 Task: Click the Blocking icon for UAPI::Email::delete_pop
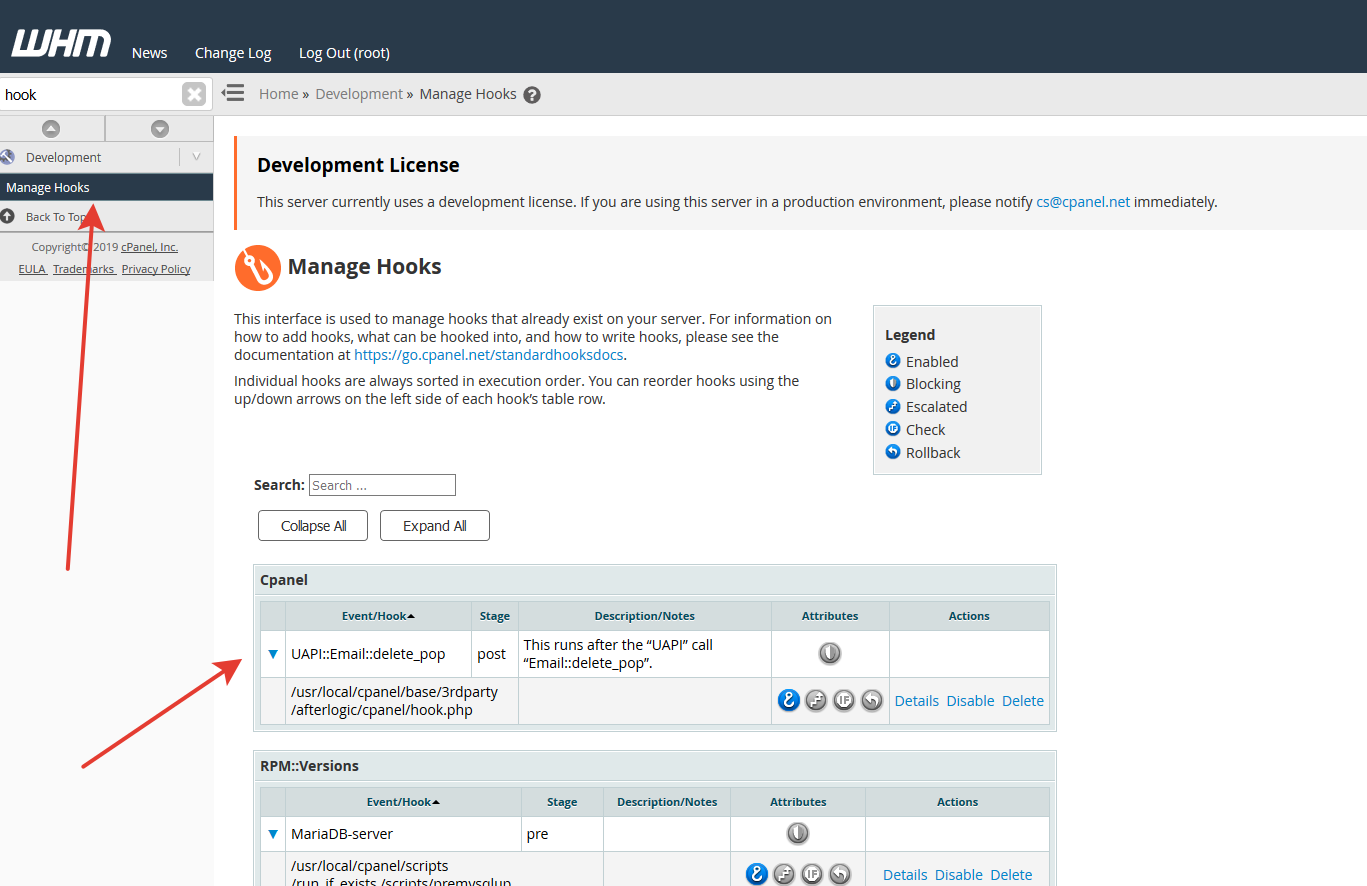pyautogui.click(x=829, y=653)
